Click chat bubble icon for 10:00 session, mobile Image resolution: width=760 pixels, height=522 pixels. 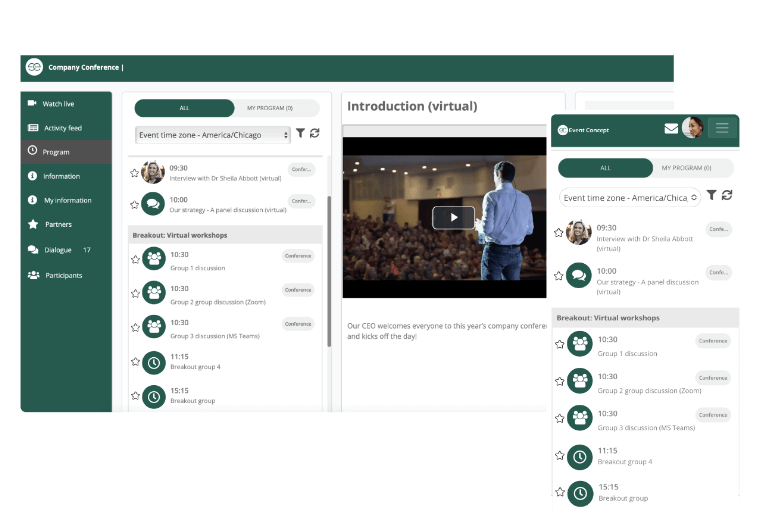coord(579,275)
